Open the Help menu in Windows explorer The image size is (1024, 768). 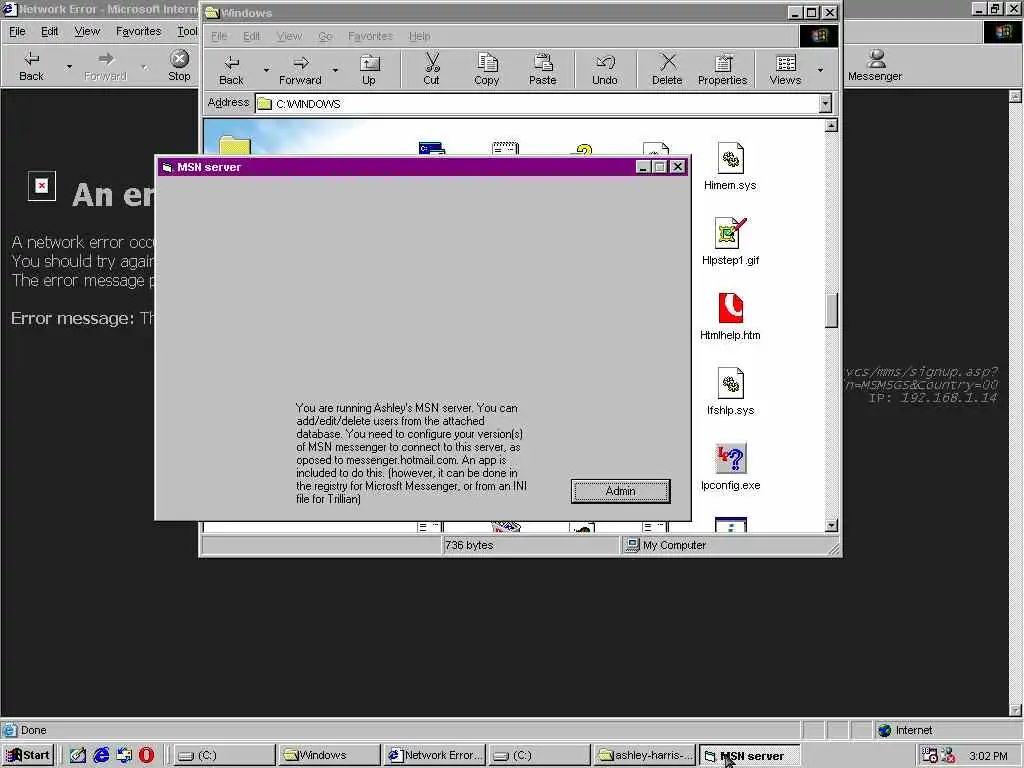[419, 36]
